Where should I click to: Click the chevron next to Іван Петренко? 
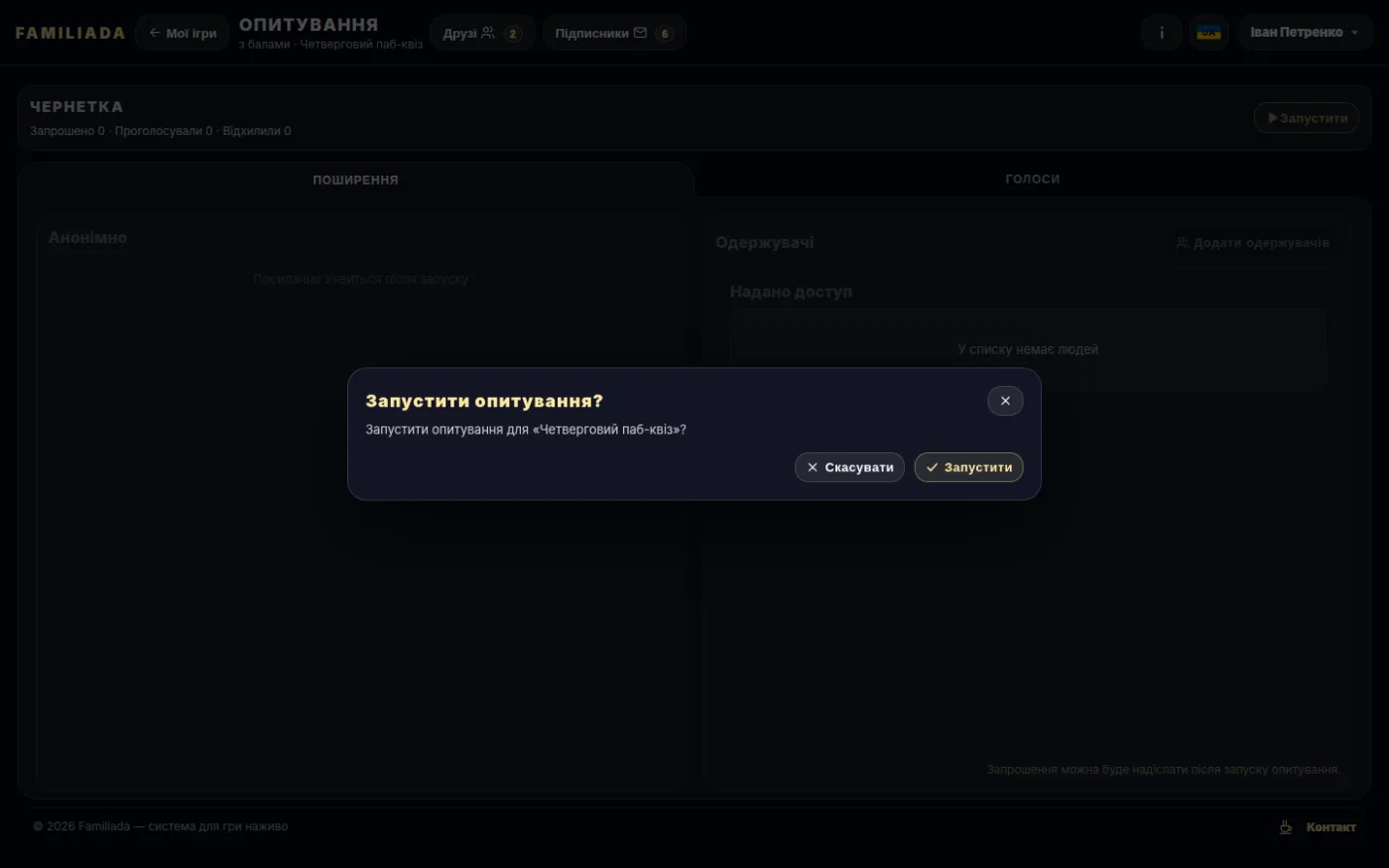coord(1354,33)
